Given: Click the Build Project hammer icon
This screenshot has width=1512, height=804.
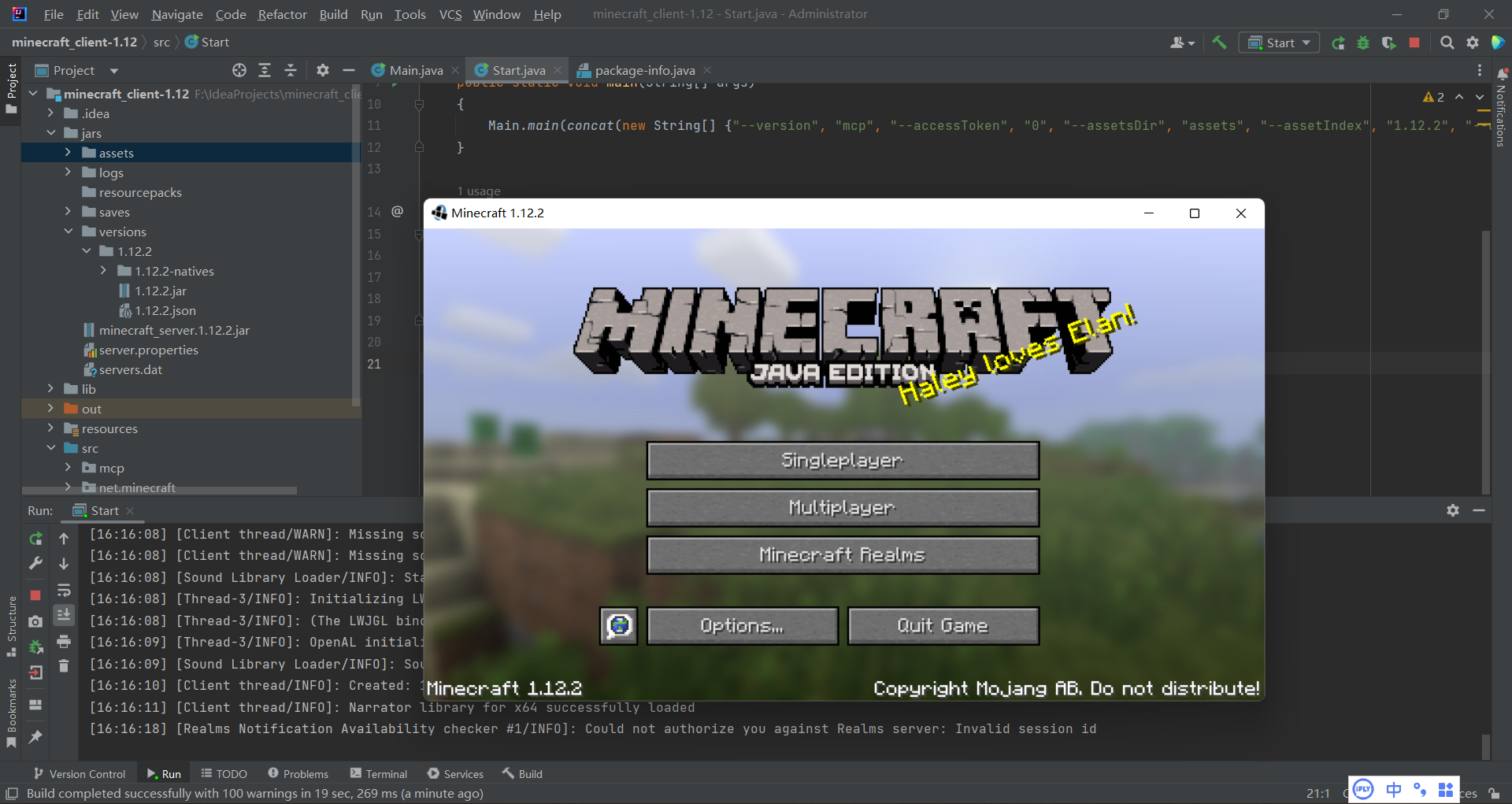Looking at the screenshot, I should click(x=1219, y=43).
